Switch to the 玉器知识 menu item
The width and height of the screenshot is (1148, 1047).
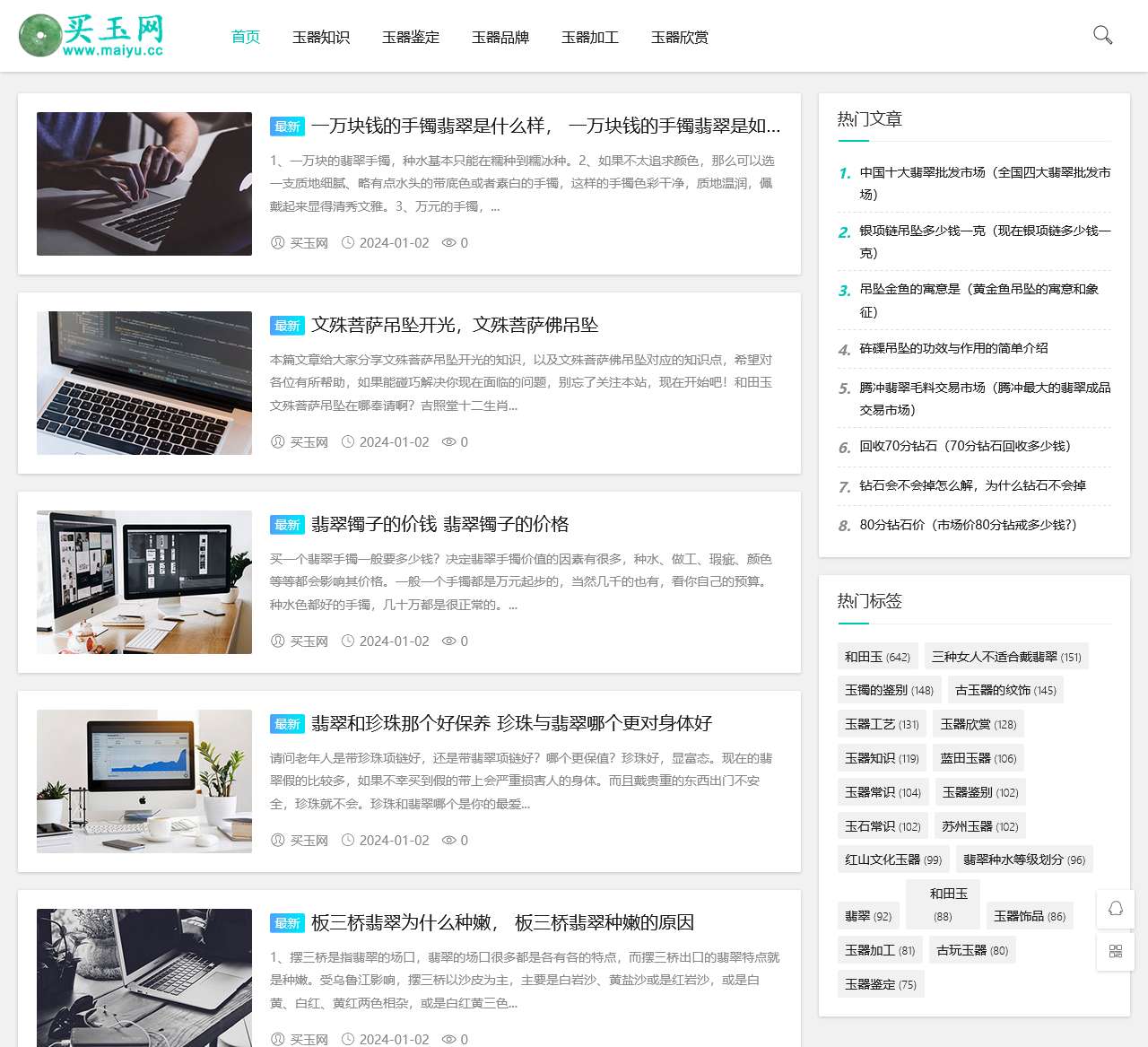click(321, 37)
